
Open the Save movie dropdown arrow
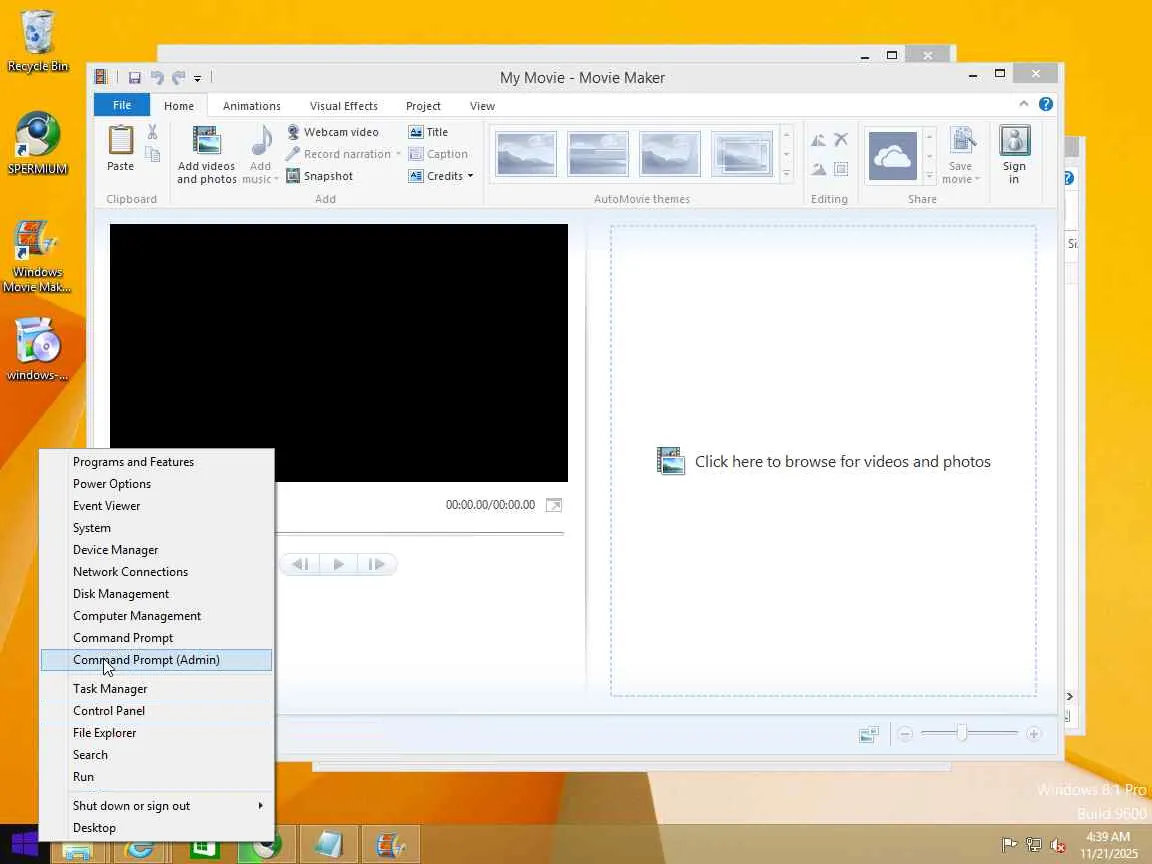point(978,179)
